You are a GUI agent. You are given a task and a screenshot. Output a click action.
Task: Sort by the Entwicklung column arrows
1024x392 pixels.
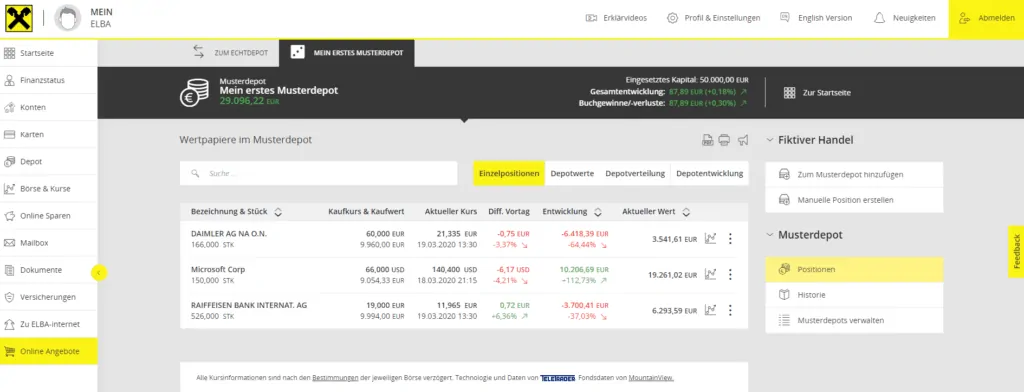(x=599, y=212)
